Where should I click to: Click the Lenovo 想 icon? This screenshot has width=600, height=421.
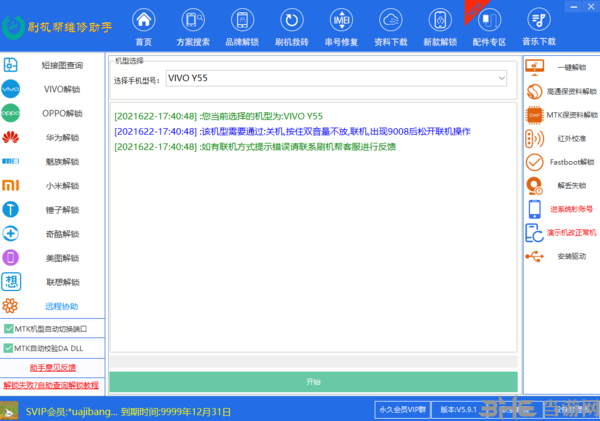pos(11,282)
